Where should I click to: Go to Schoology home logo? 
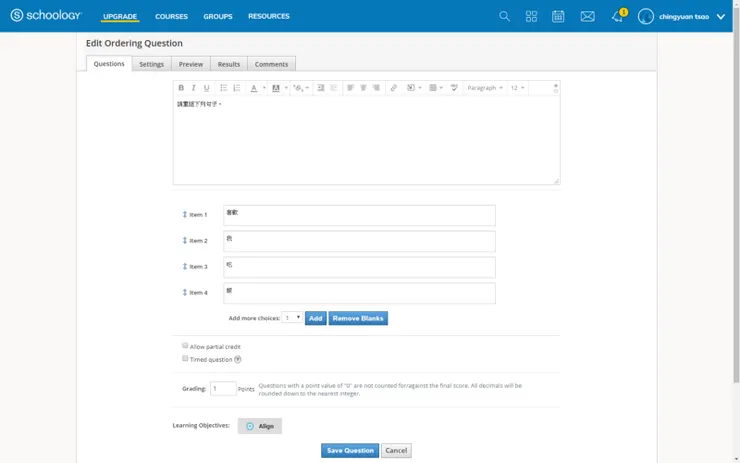[x=46, y=16]
